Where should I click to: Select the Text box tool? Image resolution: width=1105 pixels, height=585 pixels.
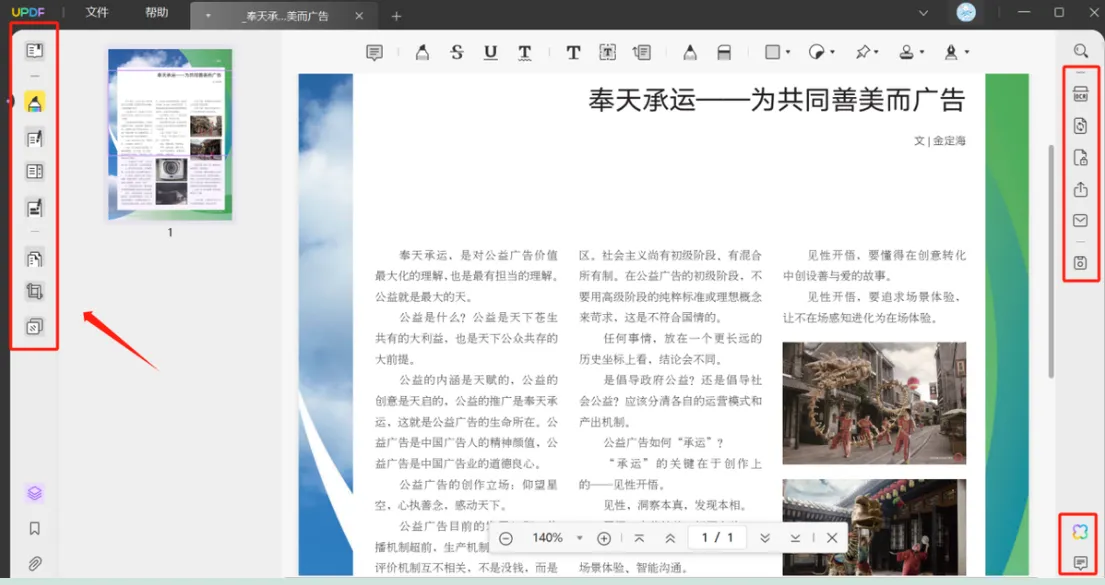(x=607, y=52)
